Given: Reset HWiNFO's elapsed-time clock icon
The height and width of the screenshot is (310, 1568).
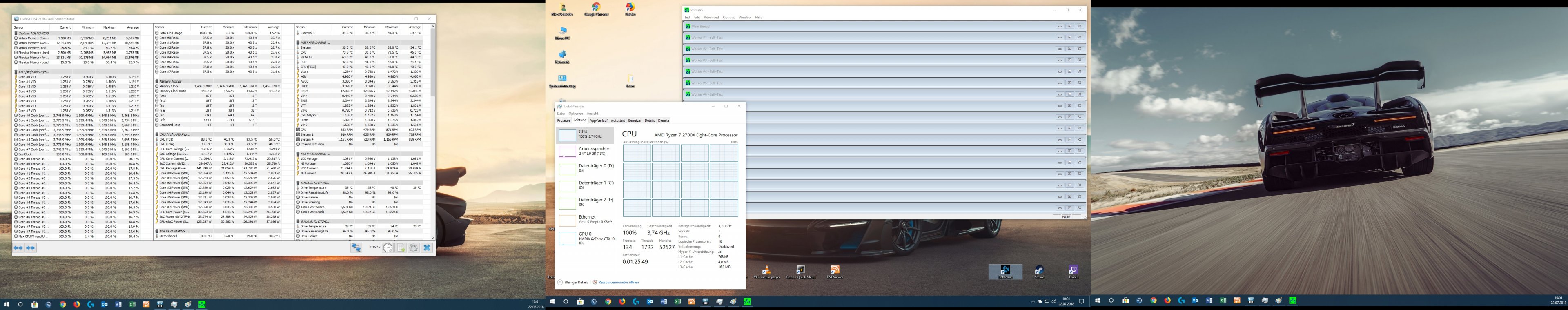Looking at the screenshot, I should tap(388, 247).
